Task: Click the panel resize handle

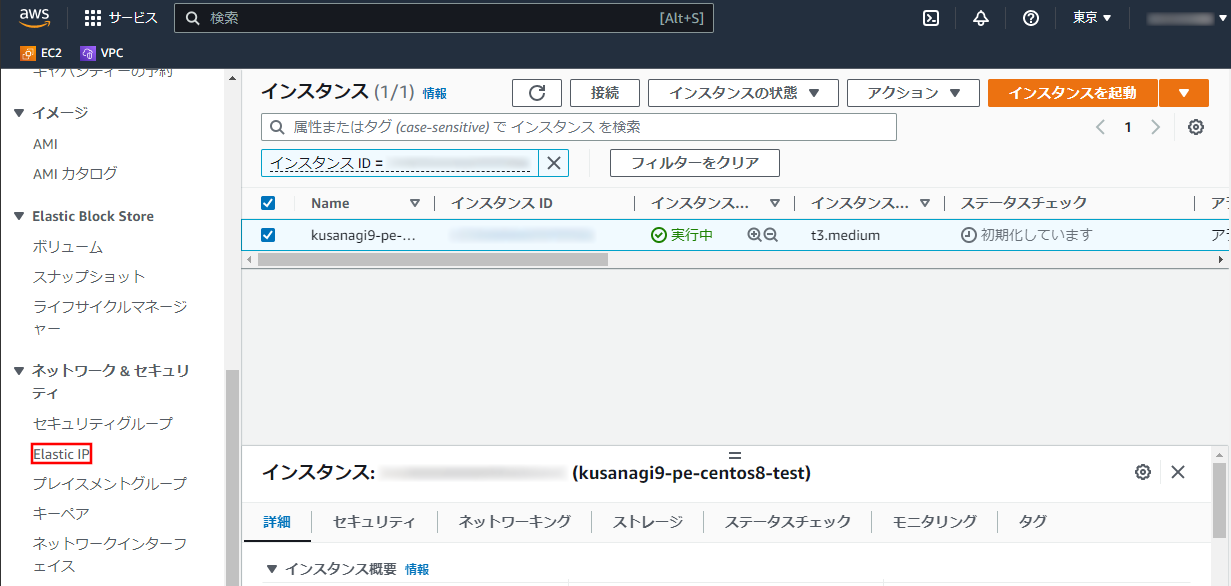Action: tap(735, 456)
